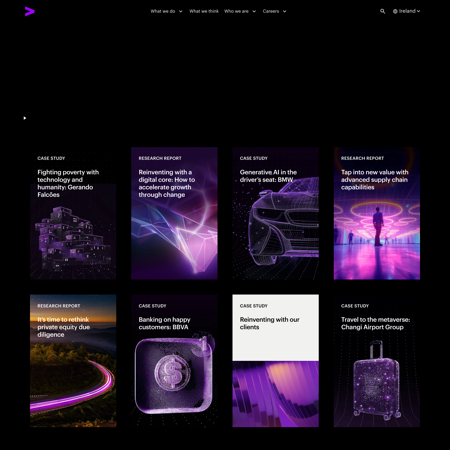Screen dimensions: 450x450
Task: Click the small play arrow icon
Action: [25, 118]
